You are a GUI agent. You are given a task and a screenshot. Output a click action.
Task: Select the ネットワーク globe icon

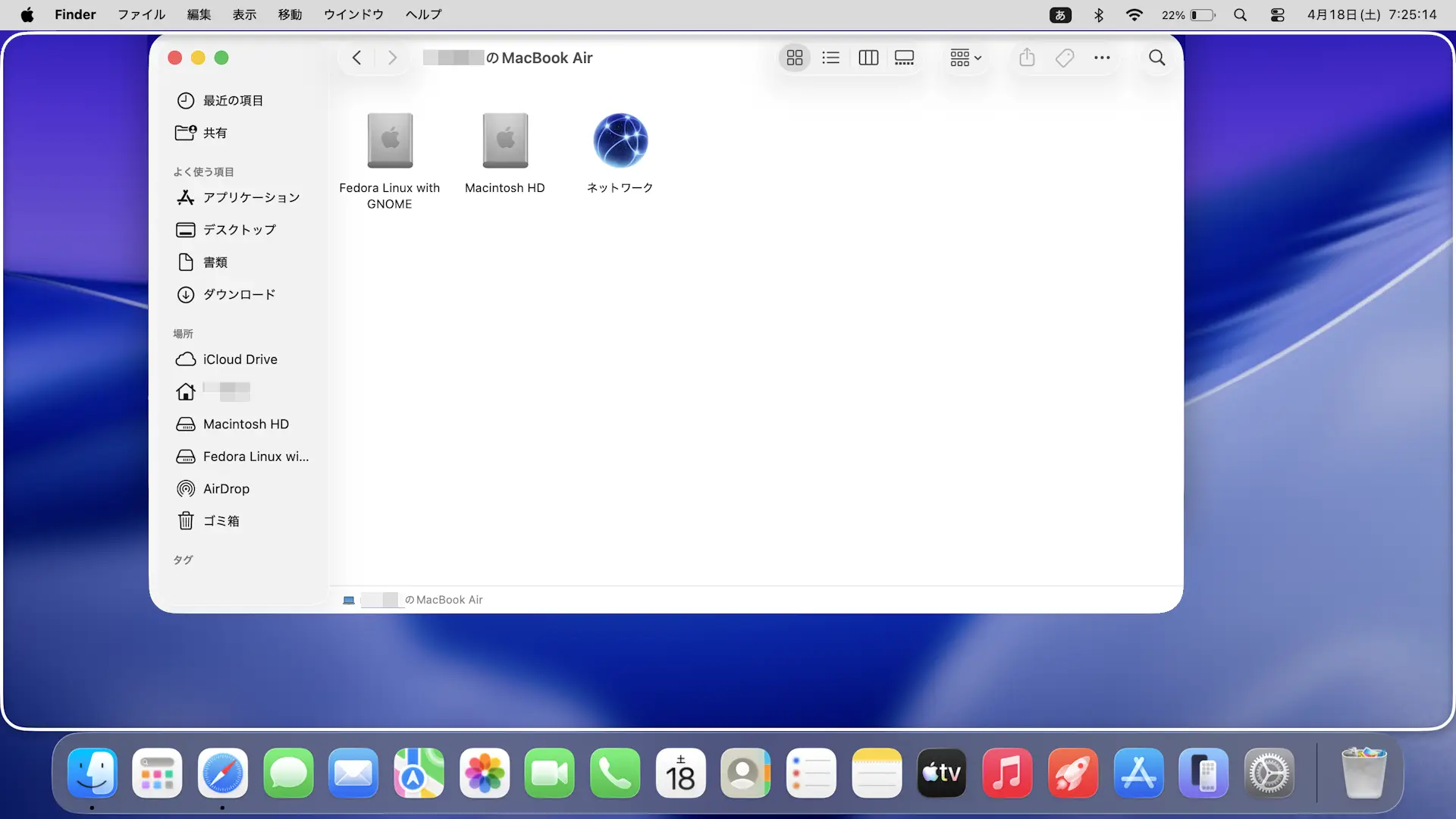coord(620,141)
